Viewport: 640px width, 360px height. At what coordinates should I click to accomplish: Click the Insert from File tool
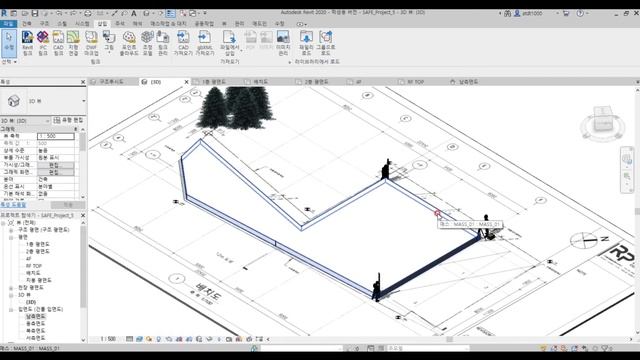click(229, 43)
